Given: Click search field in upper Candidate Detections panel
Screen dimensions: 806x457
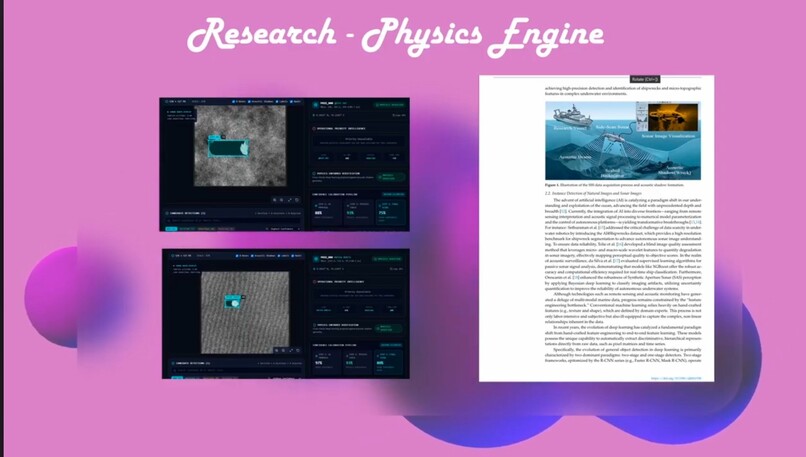Looking at the screenshot, I should 233,221.
